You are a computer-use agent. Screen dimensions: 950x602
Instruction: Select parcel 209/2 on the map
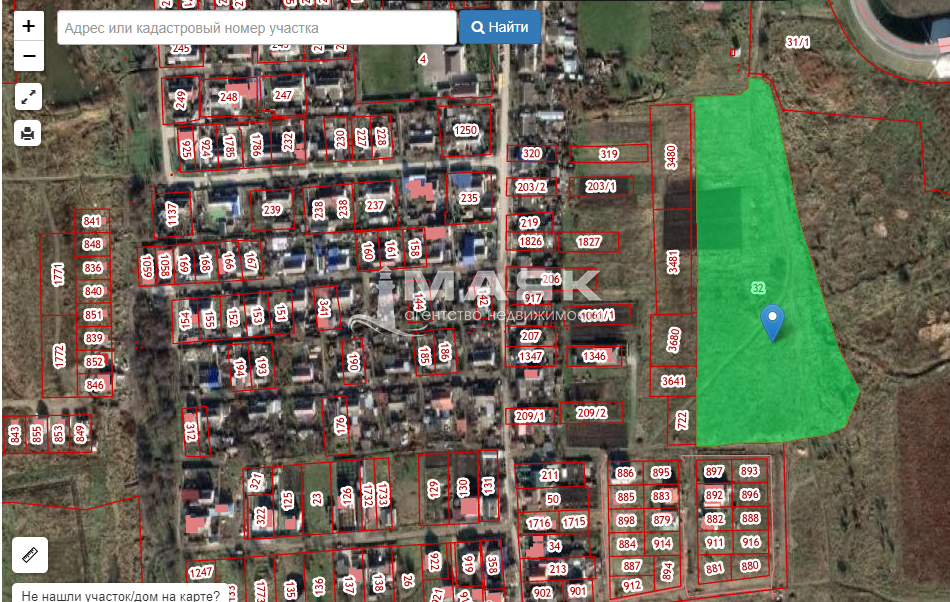591,412
